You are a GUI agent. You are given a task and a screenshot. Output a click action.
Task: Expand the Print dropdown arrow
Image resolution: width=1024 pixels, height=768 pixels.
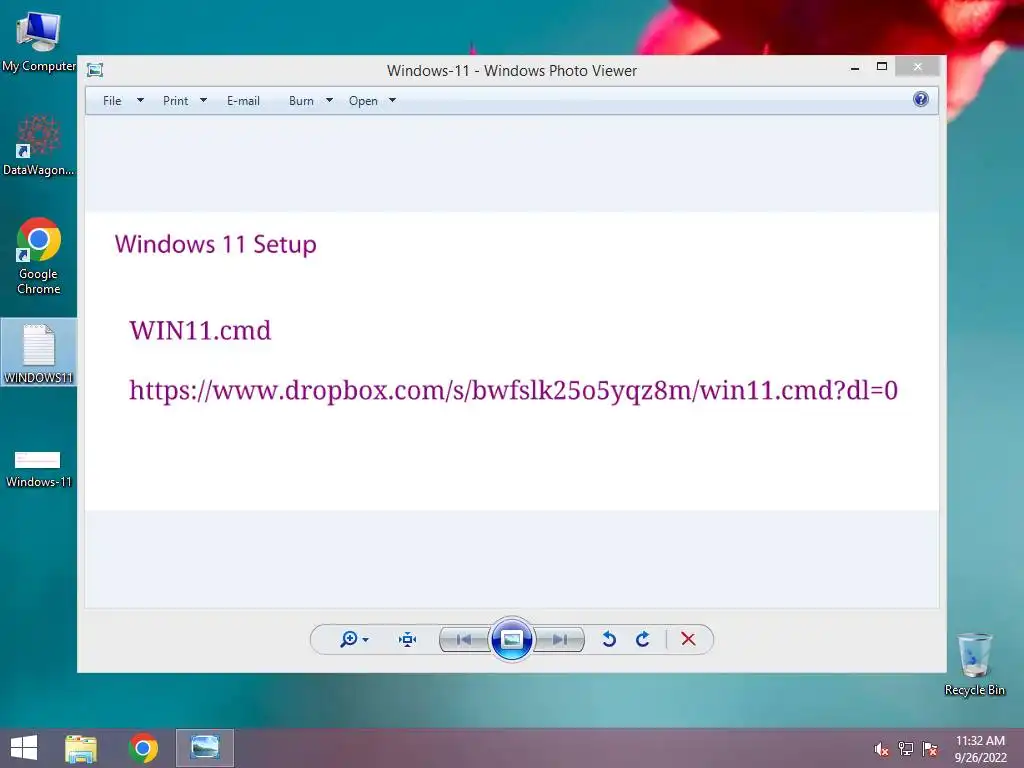(203, 101)
